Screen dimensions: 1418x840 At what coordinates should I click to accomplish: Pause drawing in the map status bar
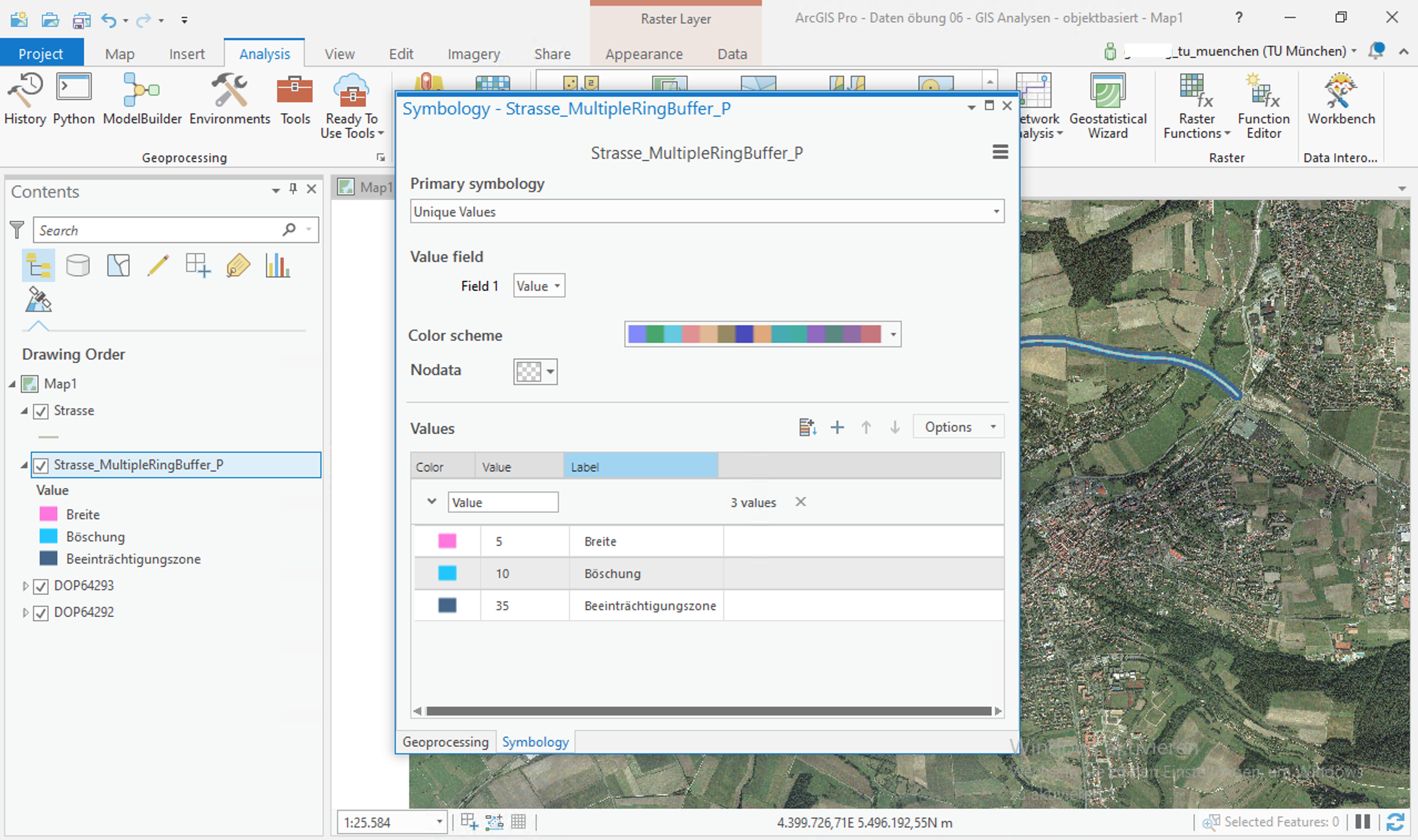pyautogui.click(x=1363, y=822)
